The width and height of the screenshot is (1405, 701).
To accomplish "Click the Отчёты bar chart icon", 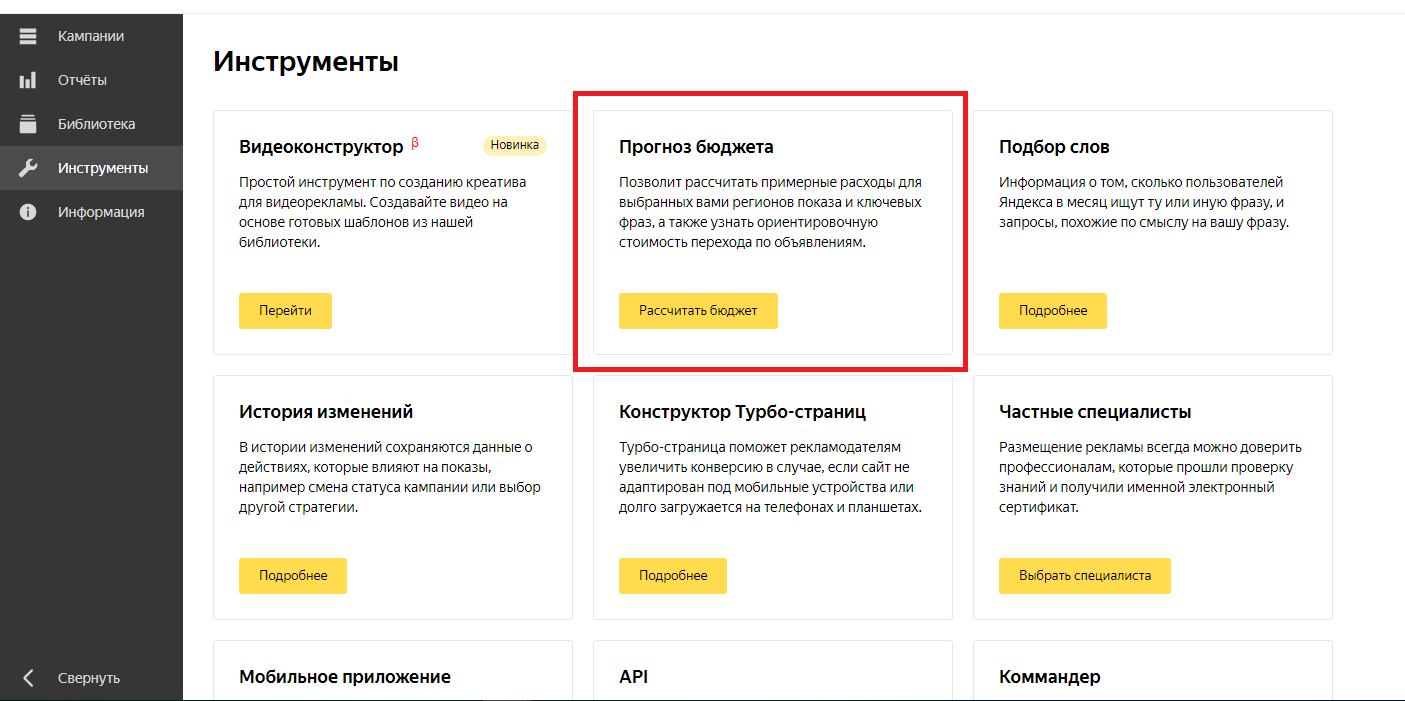I will click(28, 80).
